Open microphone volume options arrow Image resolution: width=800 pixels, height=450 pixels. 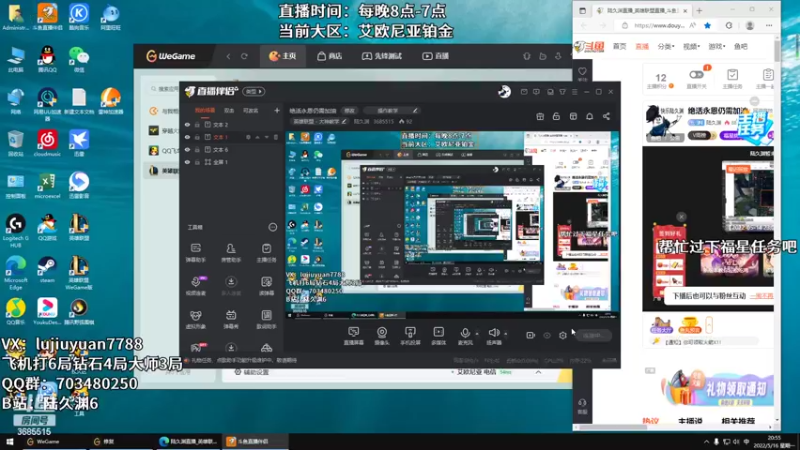[x=477, y=334]
